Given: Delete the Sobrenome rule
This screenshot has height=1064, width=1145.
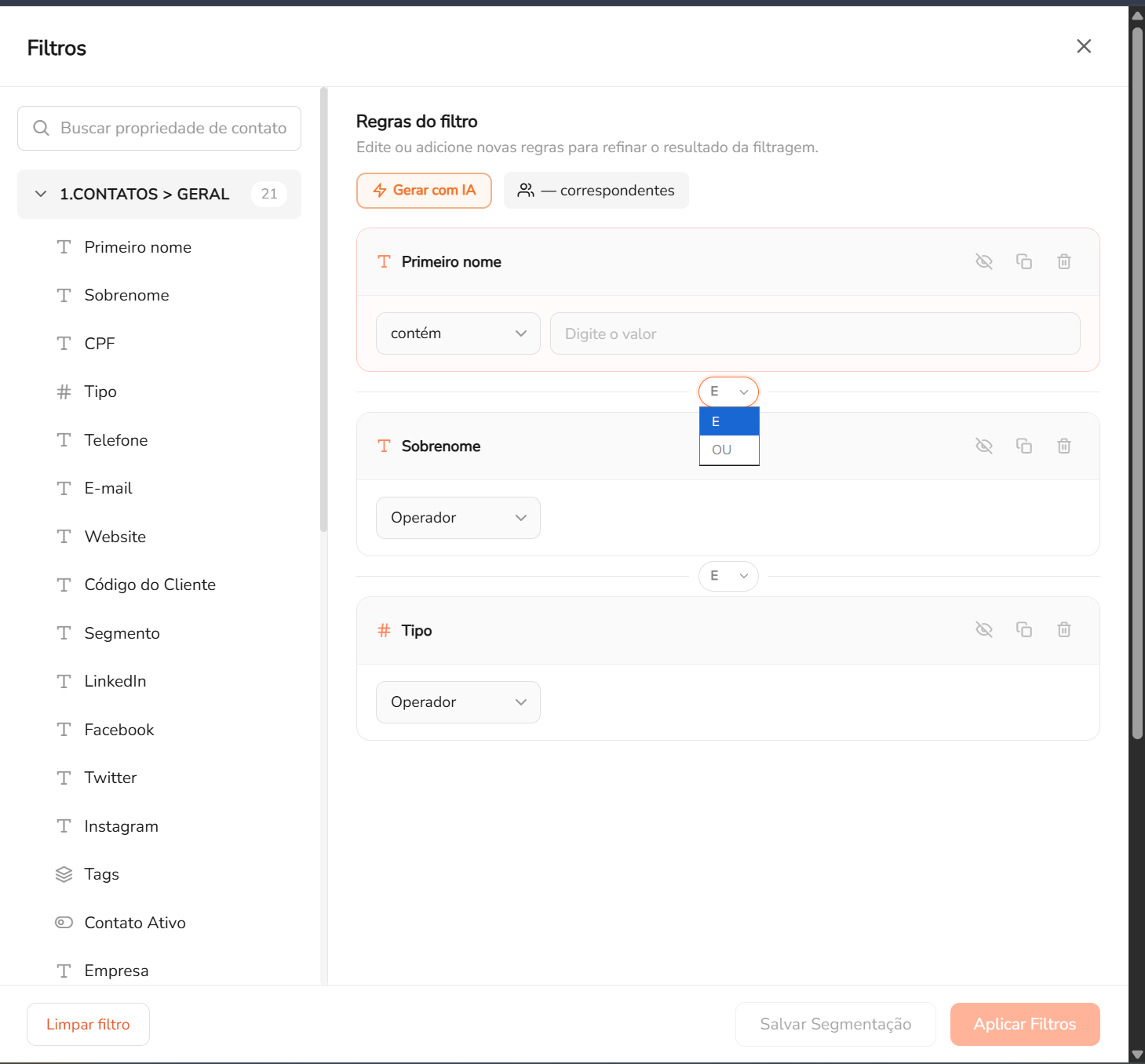Looking at the screenshot, I should (1064, 446).
